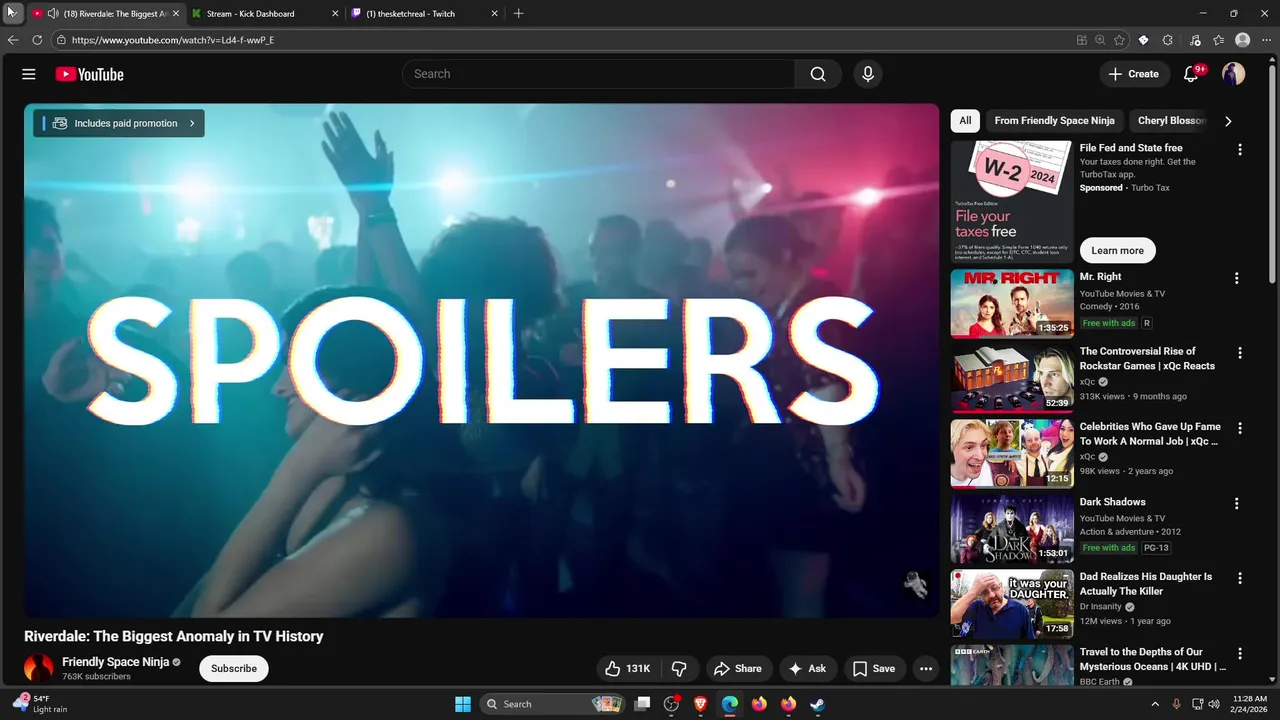The width and height of the screenshot is (1280, 720).
Task: Click the search magnifier button
Action: (818, 74)
